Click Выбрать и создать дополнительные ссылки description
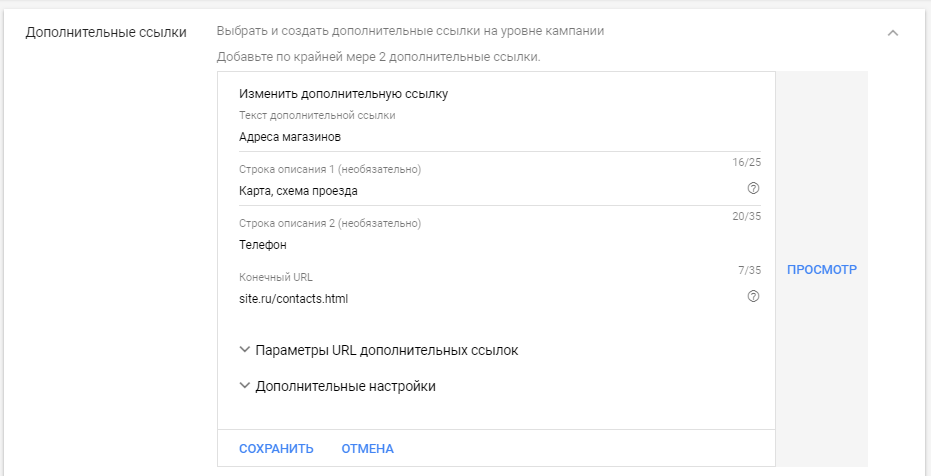Image resolution: width=931 pixels, height=476 pixels. pos(410,31)
